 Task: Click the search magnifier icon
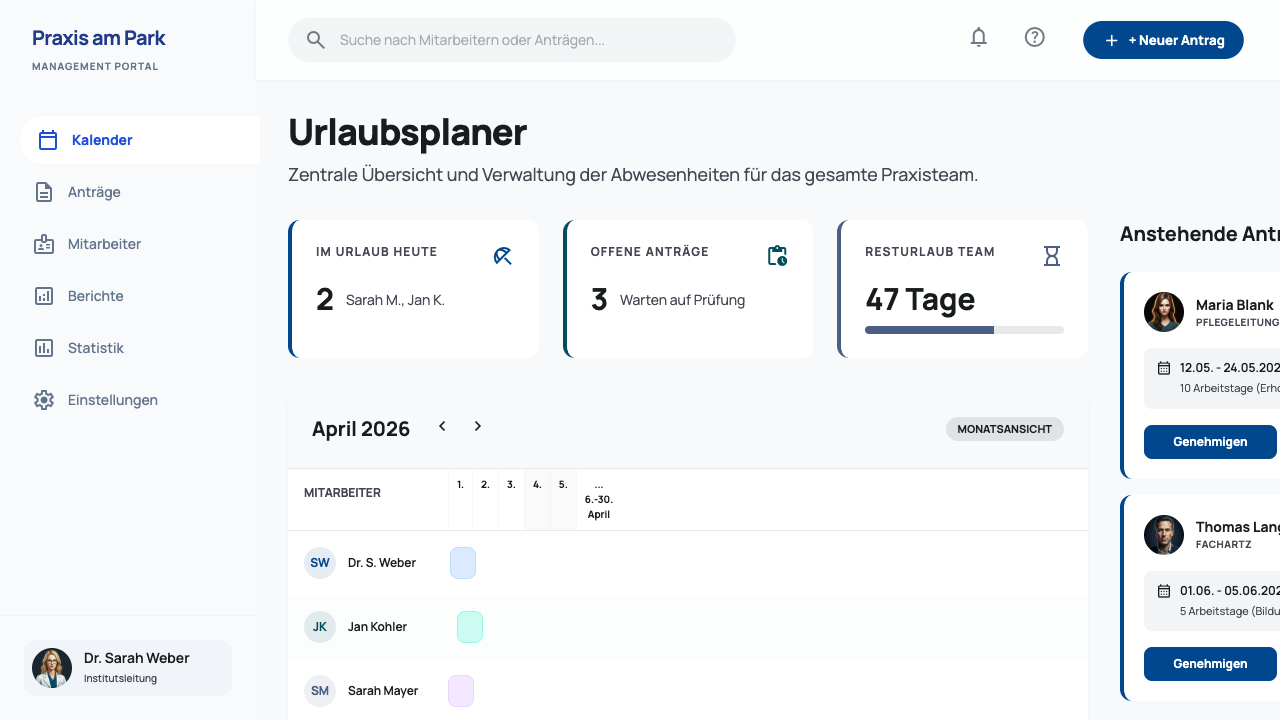(316, 40)
